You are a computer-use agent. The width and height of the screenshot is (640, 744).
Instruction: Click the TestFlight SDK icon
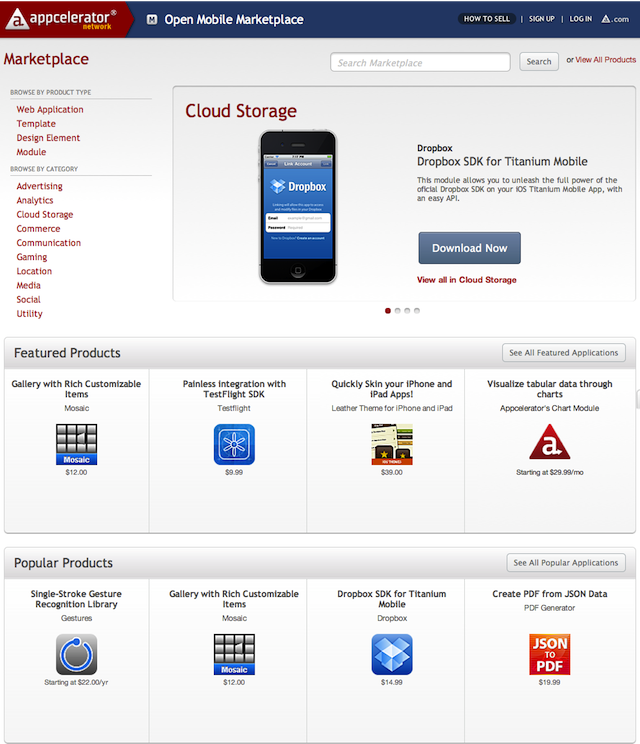tap(234, 444)
